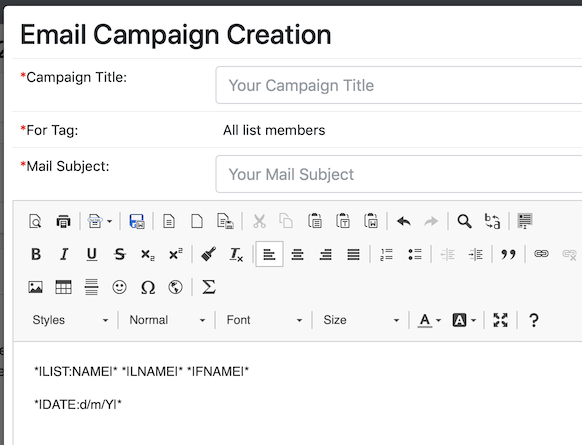This screenshot has width=582, height=445.
Task: Click the Unlink icon
Action: point(569,255)
